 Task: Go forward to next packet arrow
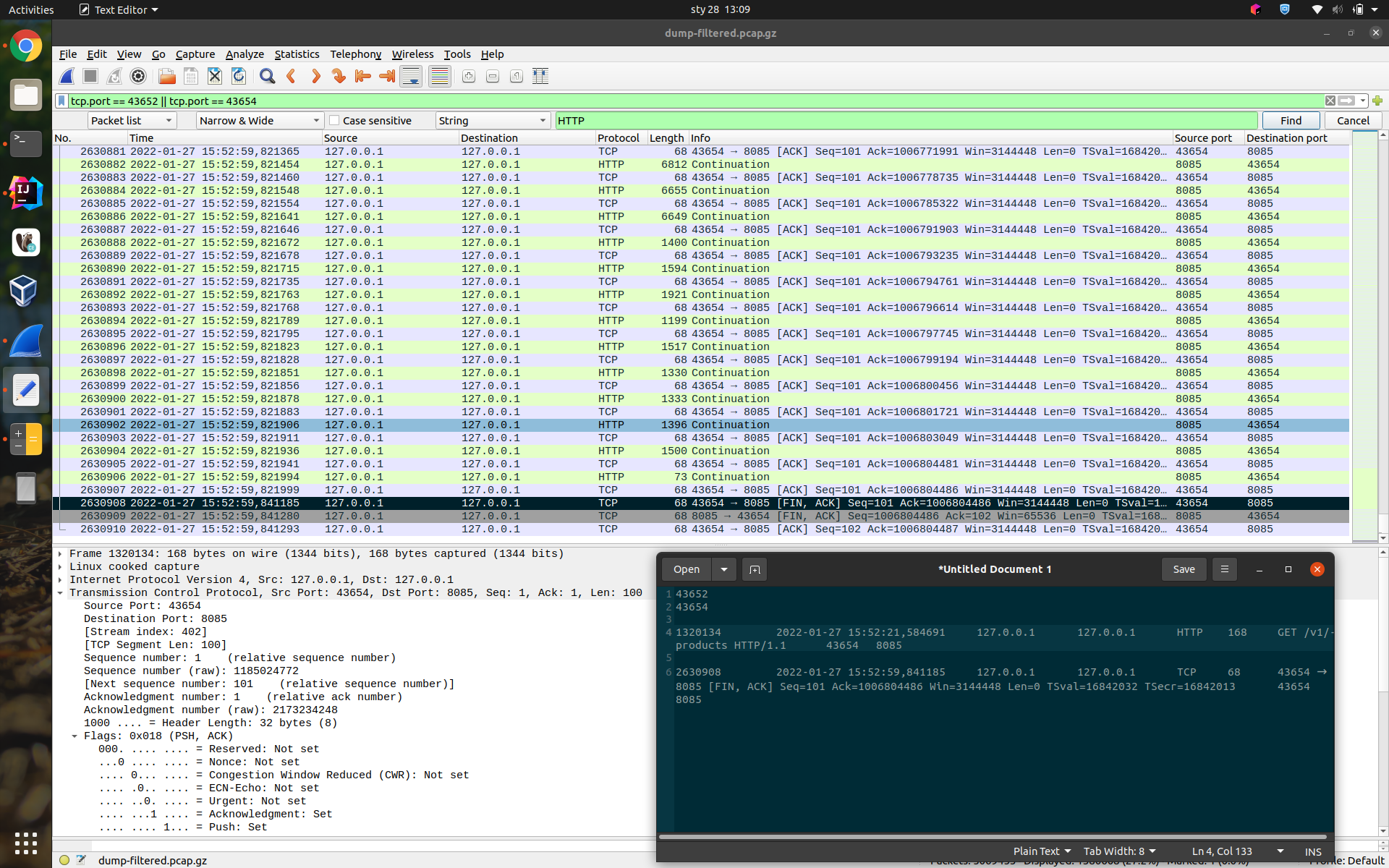tap(315, 76)
